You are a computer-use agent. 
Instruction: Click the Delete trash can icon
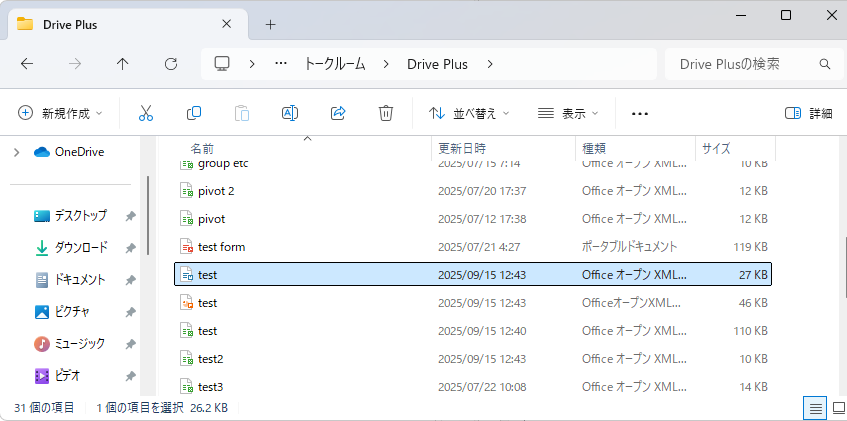(386, 113)
